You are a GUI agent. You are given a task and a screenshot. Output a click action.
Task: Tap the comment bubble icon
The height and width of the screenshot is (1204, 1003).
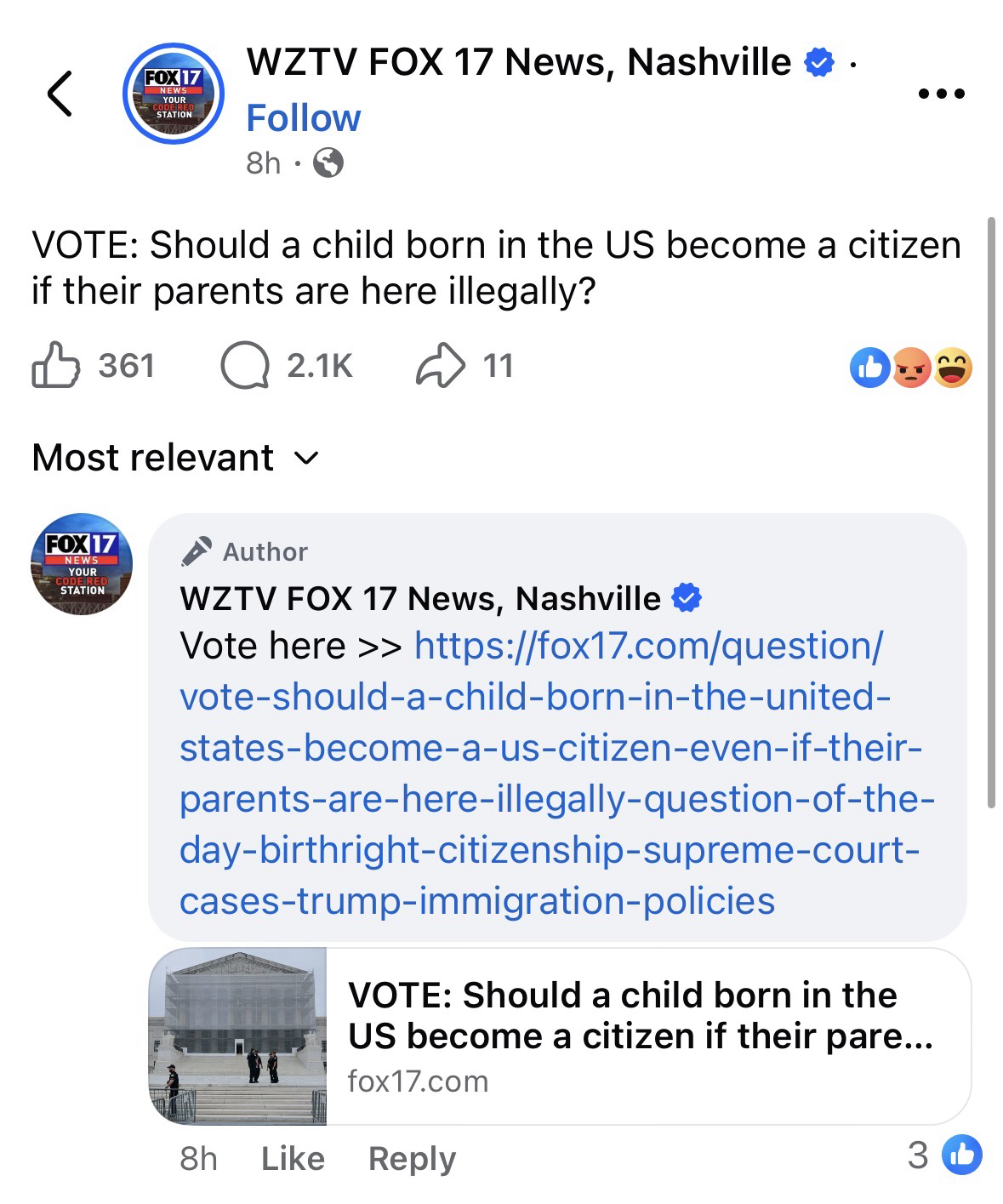click(x=244, y=366)
